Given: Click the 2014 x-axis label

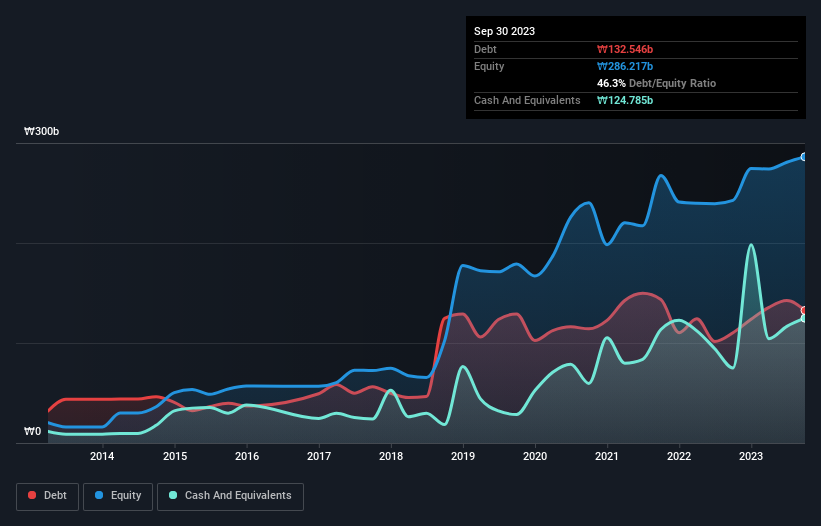Looking at the screenshot, I should pyautogui.click(x=102, y=456).
